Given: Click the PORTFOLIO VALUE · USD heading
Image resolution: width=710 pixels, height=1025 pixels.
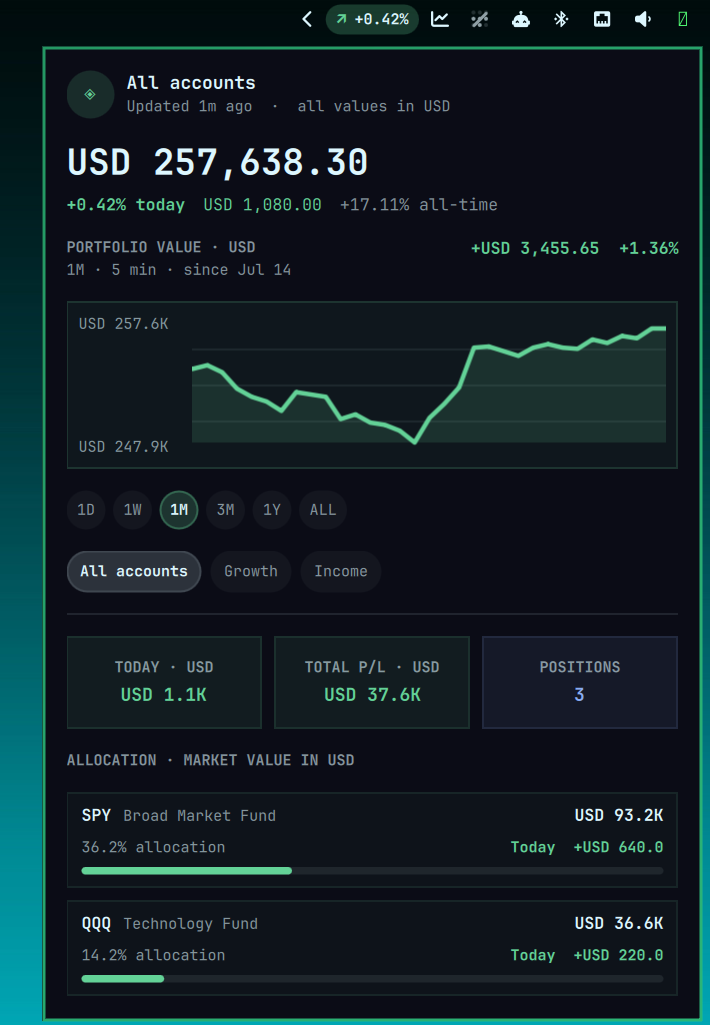Looking at the screenshot, I should click(161, 247).
